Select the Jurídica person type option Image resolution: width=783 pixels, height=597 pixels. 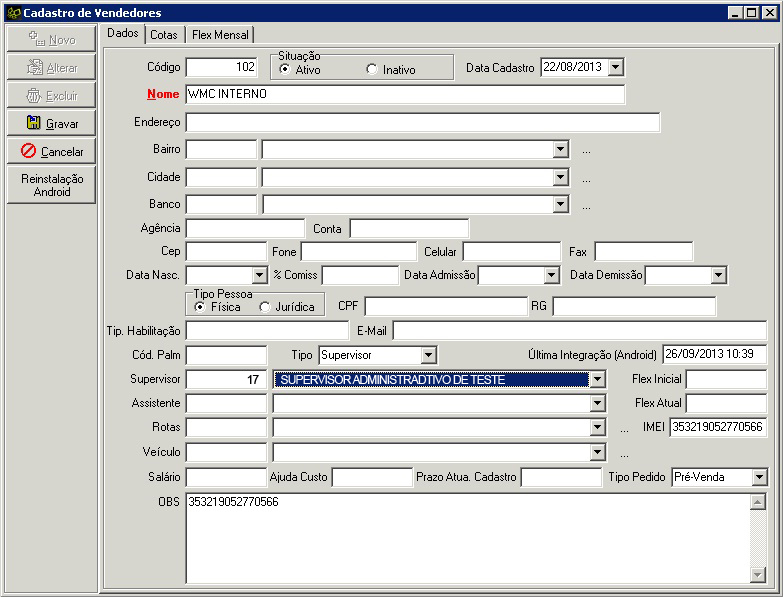click(x=265, y=307)
